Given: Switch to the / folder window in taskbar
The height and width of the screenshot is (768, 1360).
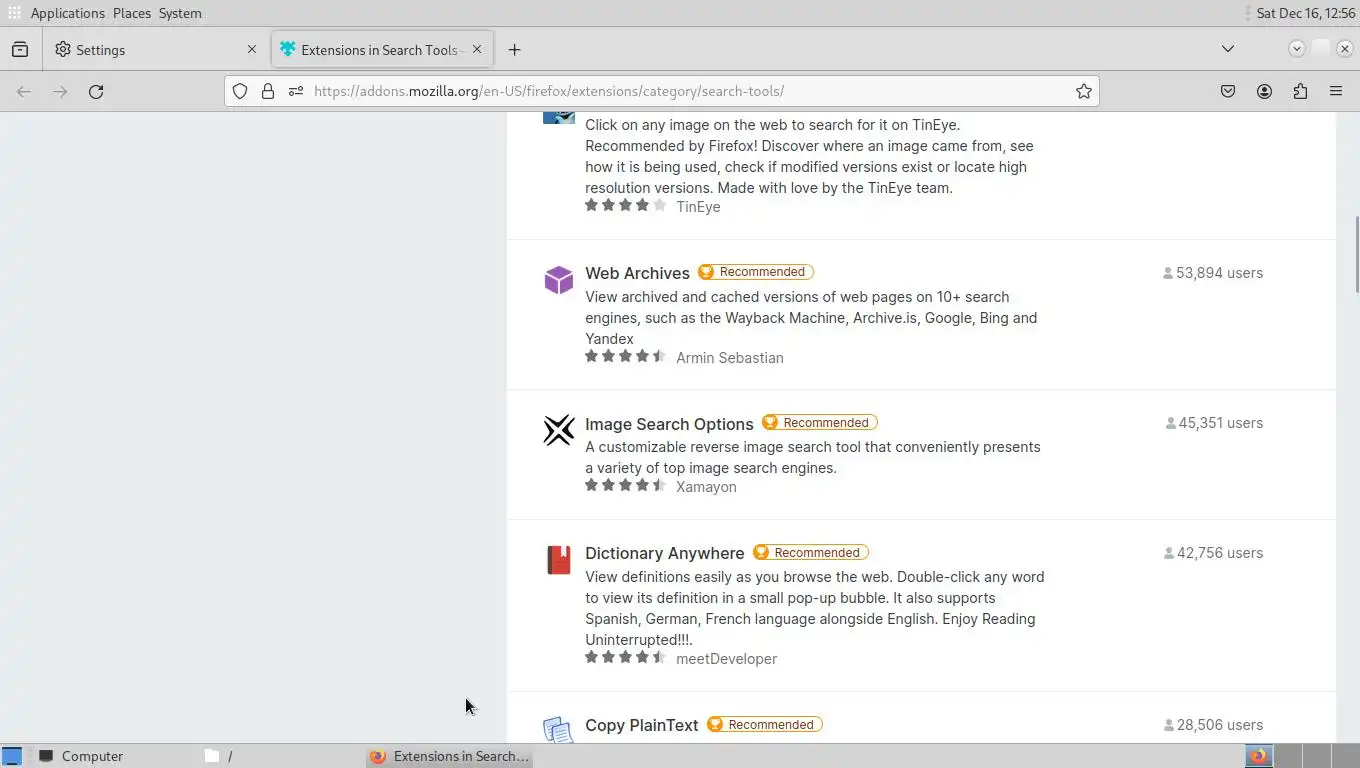Looking at the screenshot, I should pyautogui.click(x=280, y=756).
